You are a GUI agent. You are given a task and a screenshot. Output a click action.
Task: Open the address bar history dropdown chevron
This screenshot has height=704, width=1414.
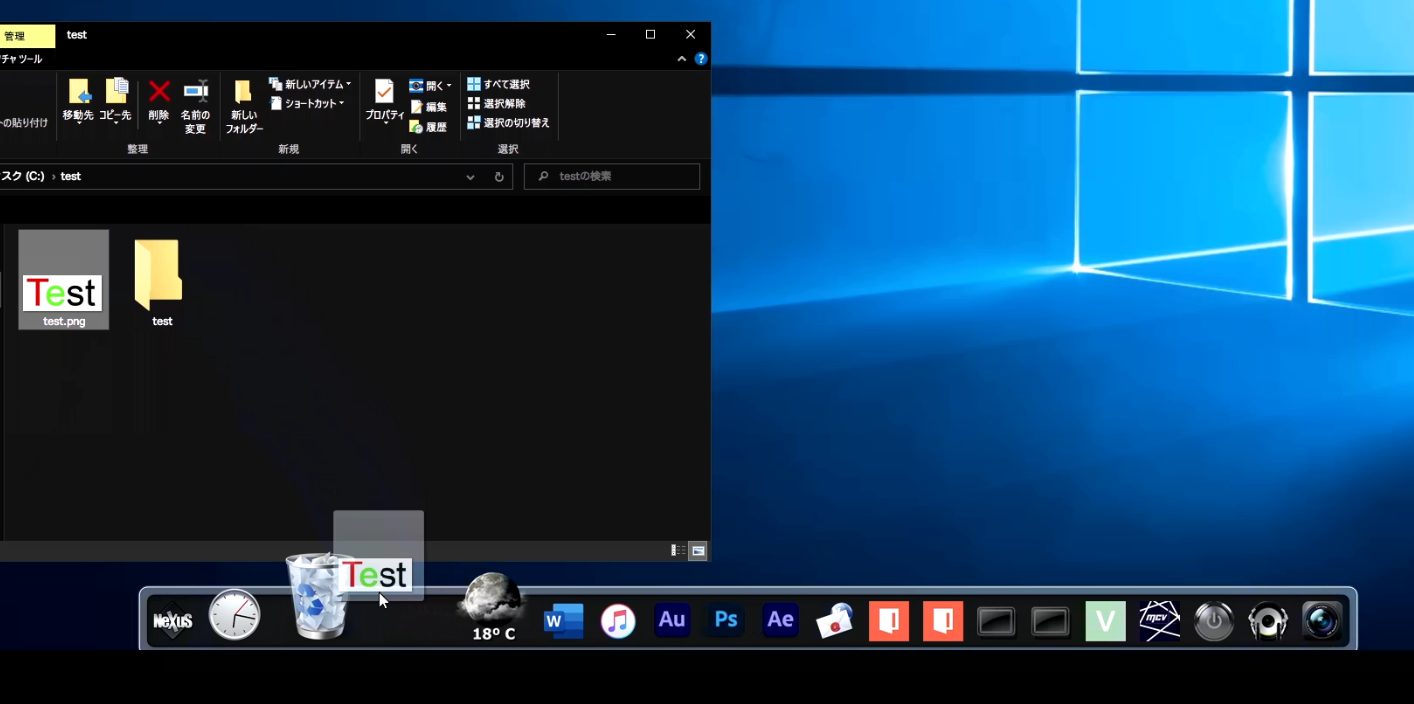[x=470, y=177]
